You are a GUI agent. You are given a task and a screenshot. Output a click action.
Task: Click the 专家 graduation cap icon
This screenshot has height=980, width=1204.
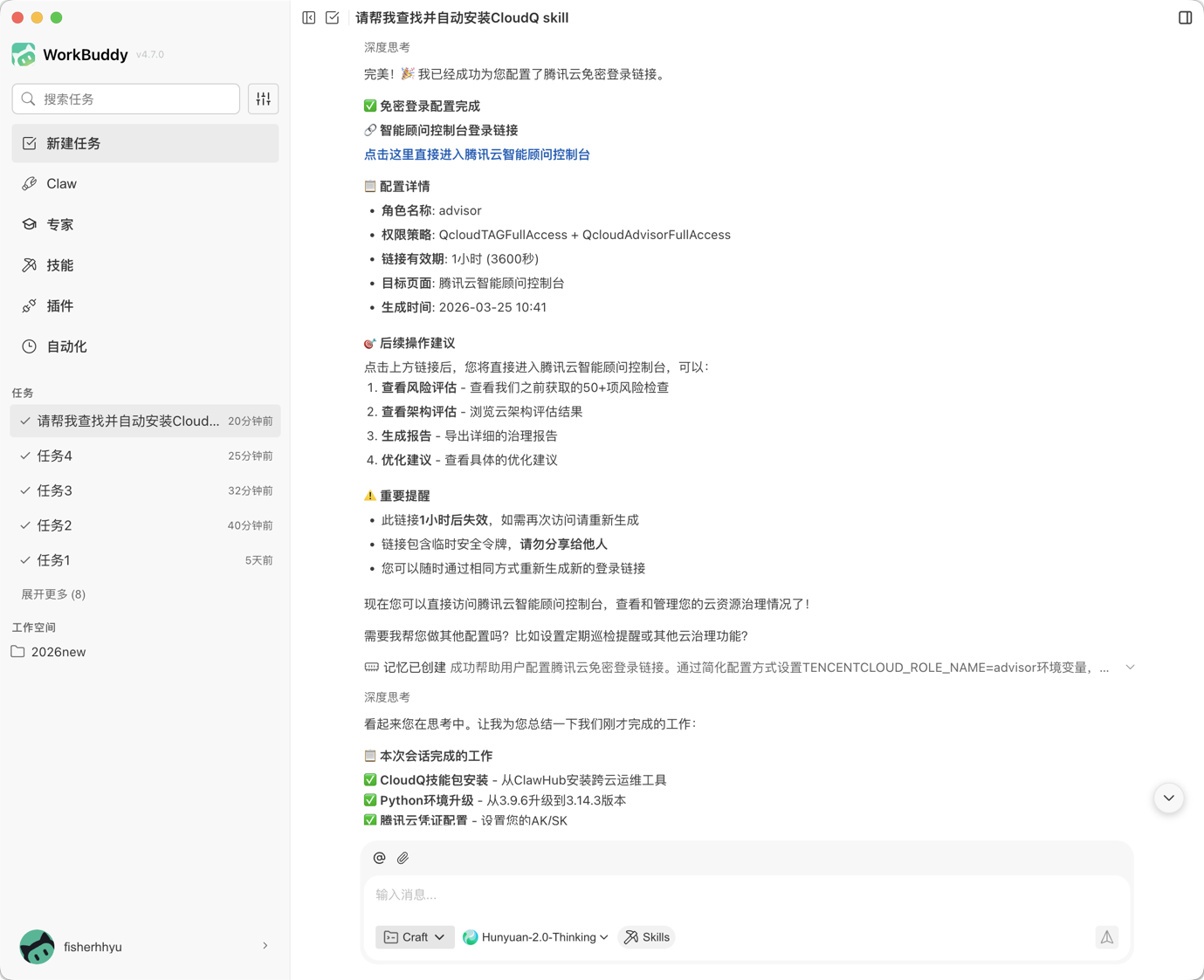pos(30,224)
